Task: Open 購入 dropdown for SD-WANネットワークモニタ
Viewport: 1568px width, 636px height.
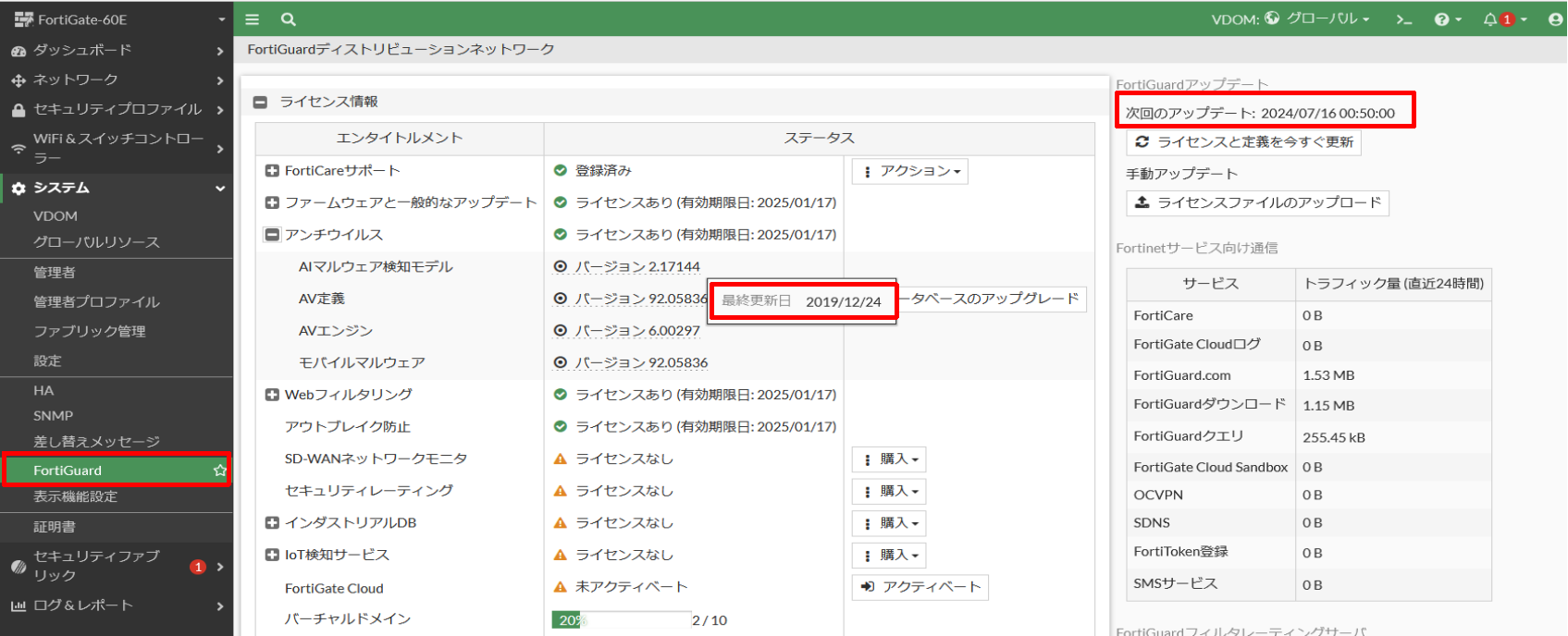Action: (x=889, y=459)
